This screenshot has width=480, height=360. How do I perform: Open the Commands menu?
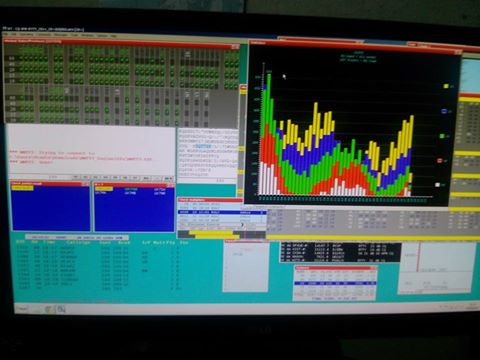pos(43,35)
